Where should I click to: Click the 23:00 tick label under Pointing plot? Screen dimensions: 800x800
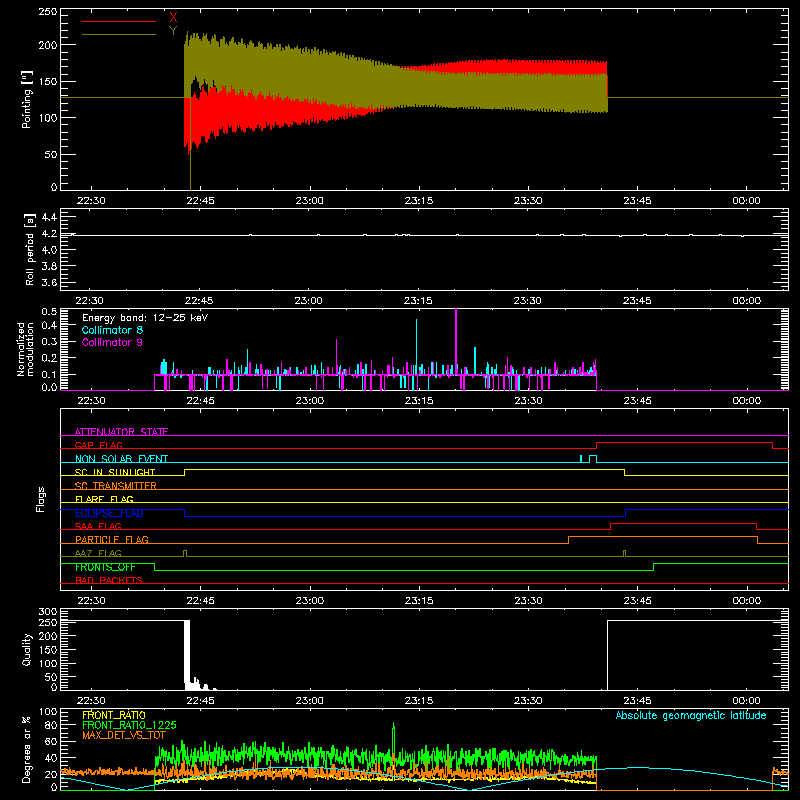309,201
